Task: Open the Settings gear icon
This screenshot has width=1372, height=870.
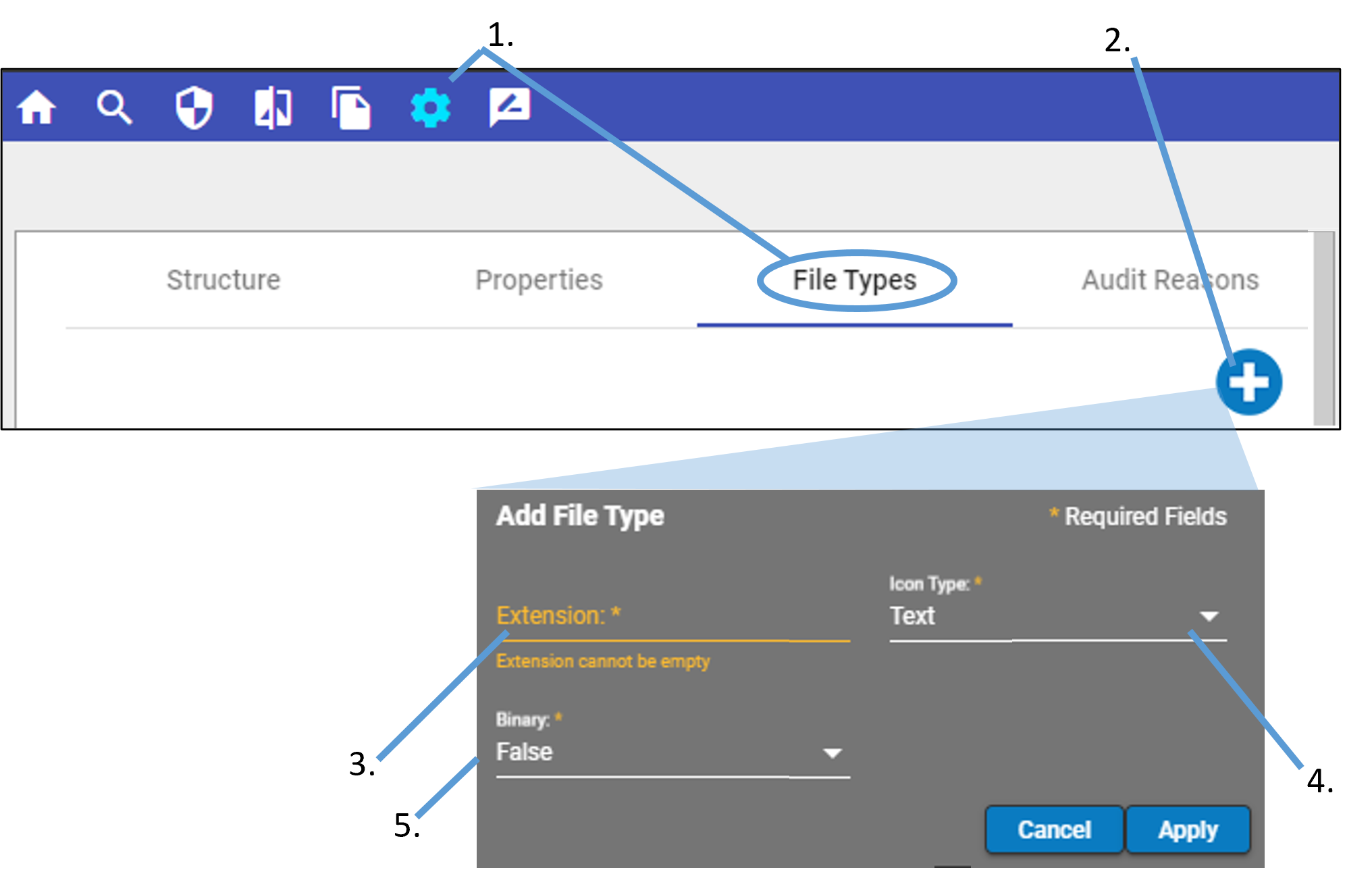Action: click(x=431, y=108)
